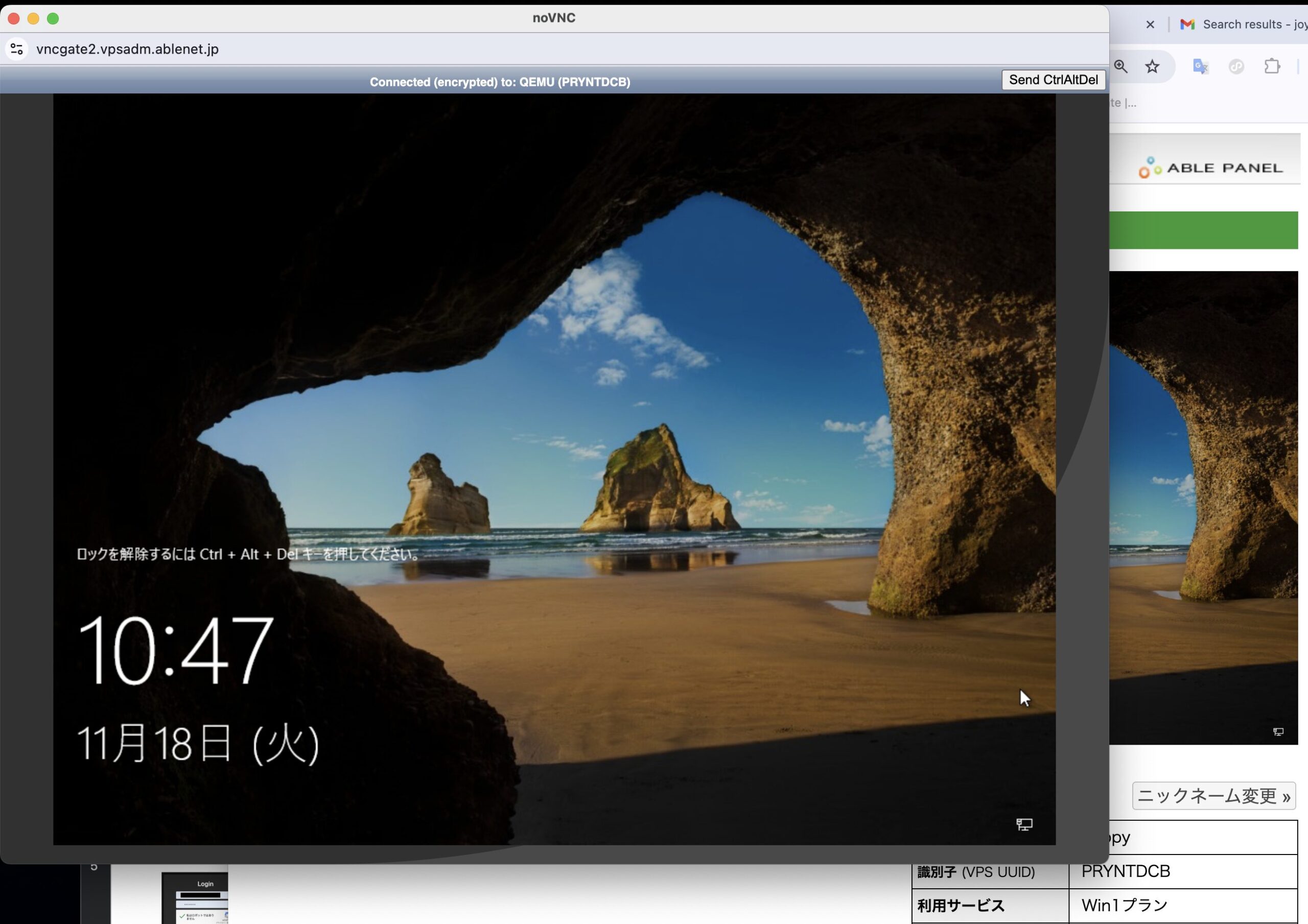1308x924 pixels.
Task: Click the green banner in Able Panel
Action: [1203, 230]
